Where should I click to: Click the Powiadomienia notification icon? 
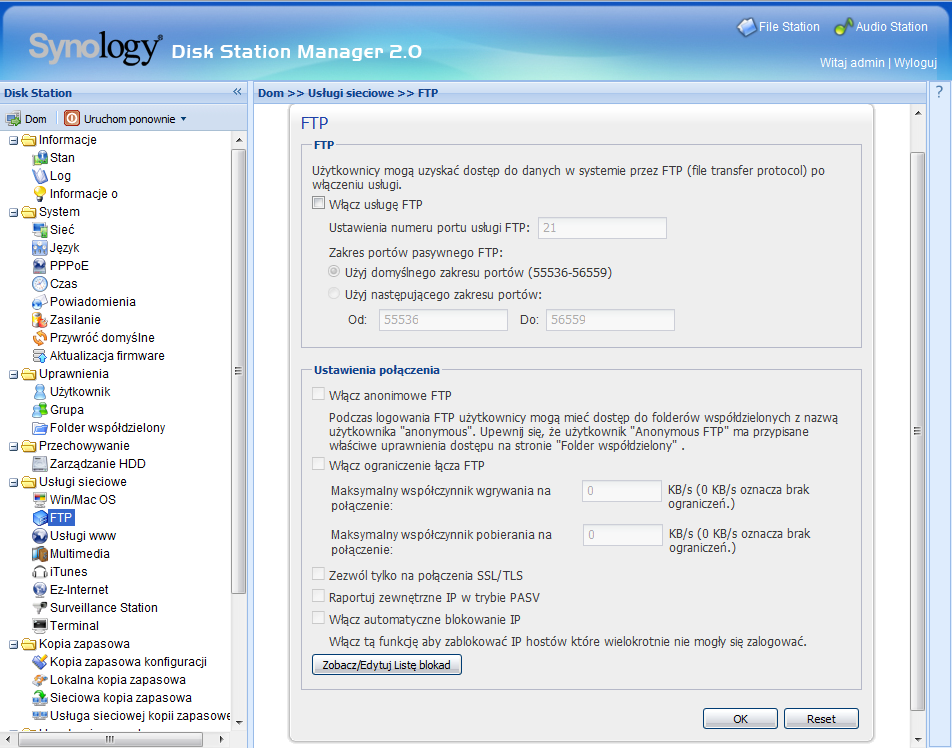pos(40,302)
